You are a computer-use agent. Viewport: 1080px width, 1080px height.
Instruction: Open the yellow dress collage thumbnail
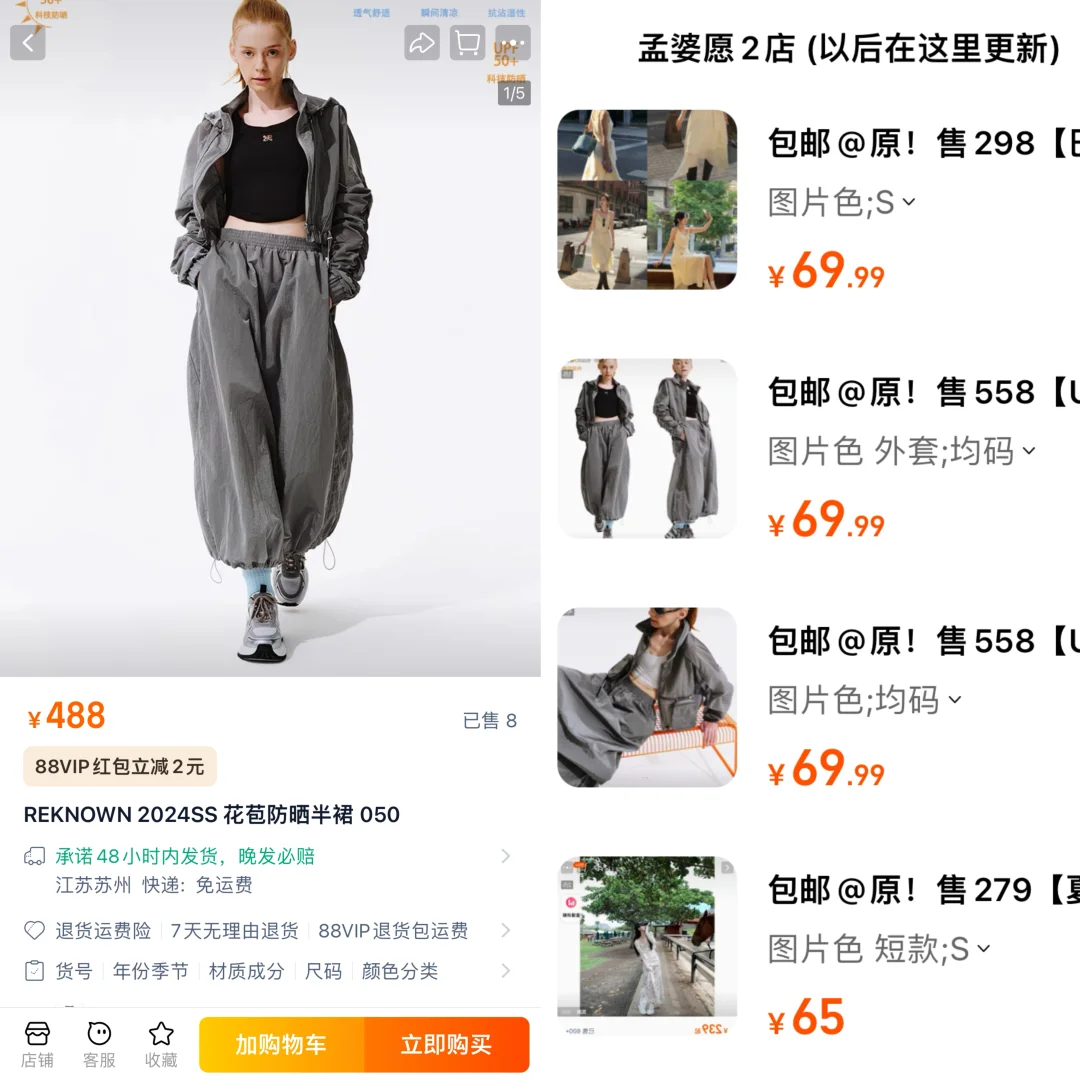pyautogui.click(x=647, y=200)
